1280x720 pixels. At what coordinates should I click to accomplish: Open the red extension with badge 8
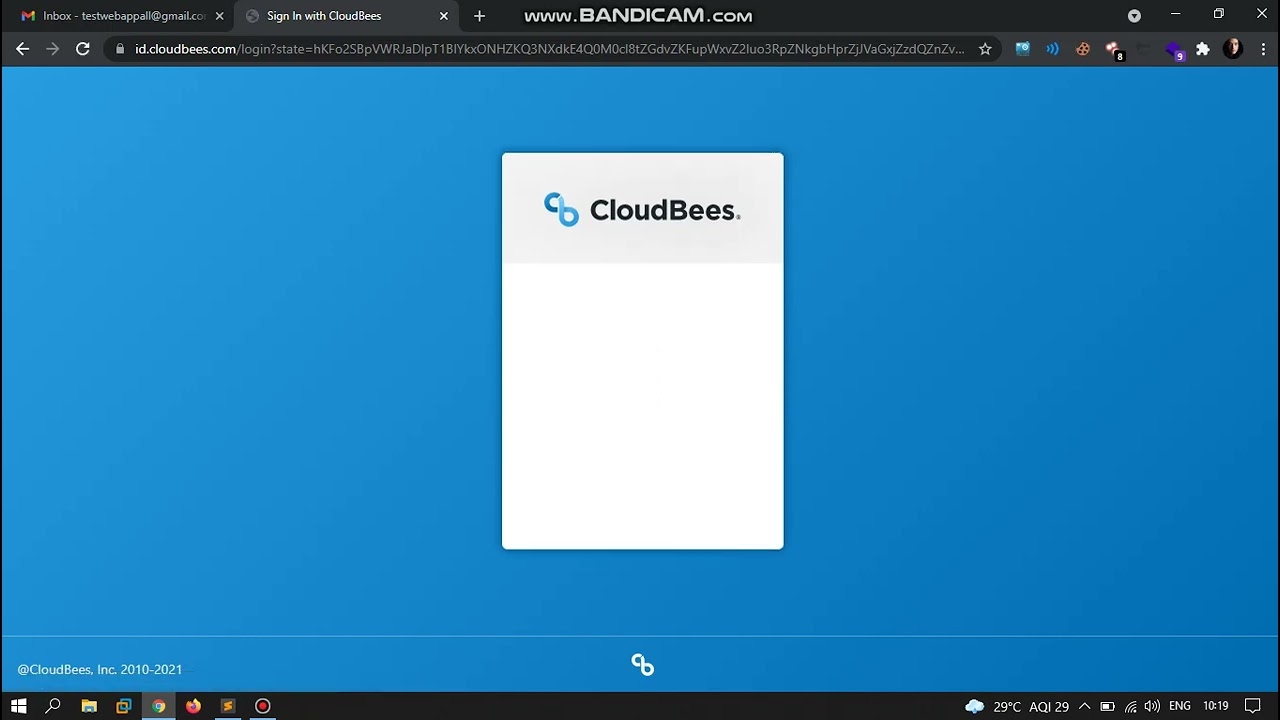1114,50
